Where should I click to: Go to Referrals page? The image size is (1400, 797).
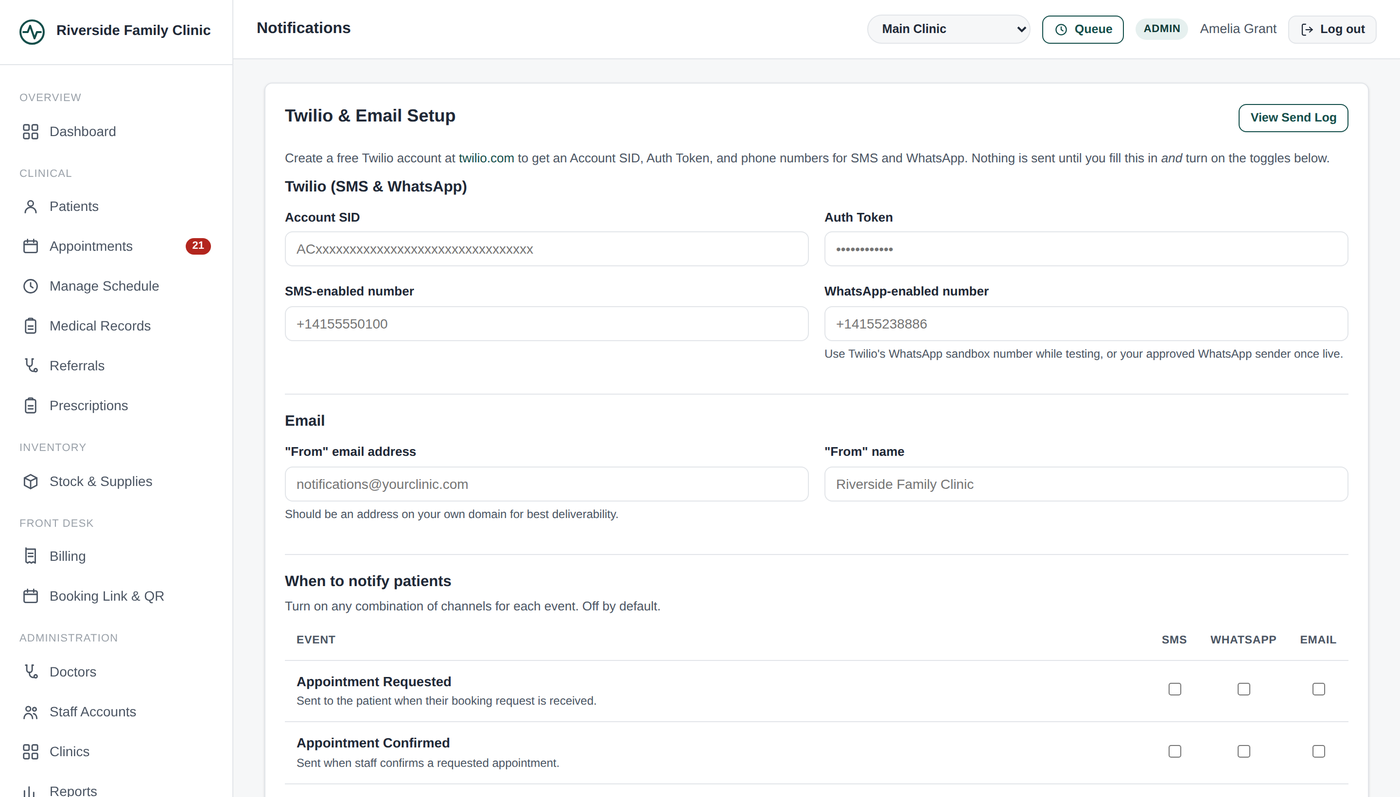click(116, 366)
